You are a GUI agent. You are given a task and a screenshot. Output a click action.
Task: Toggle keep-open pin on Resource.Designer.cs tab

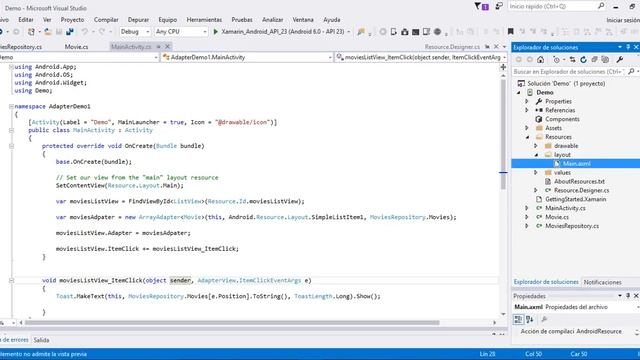[x=487, y=47]
